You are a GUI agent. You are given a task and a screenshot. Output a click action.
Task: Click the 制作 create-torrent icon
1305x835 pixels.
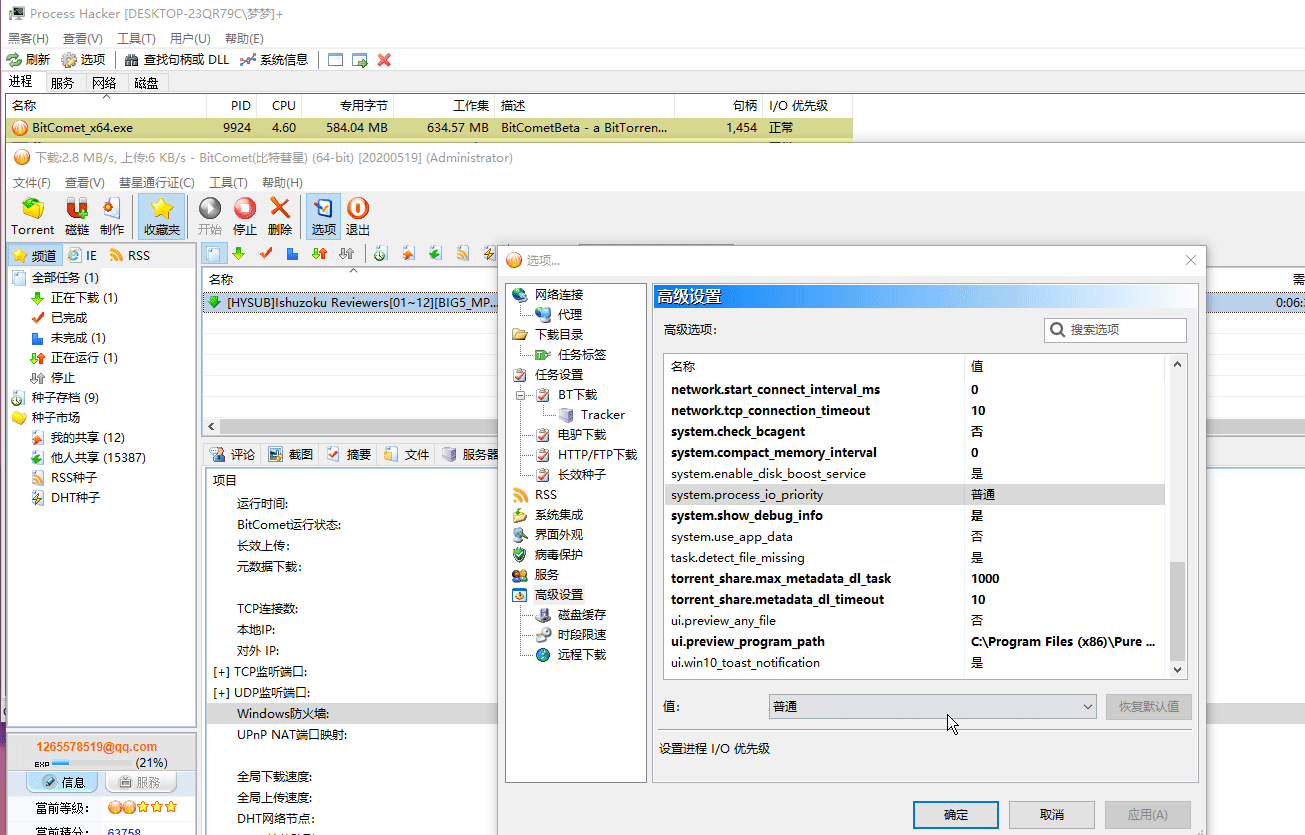[112, 216]
